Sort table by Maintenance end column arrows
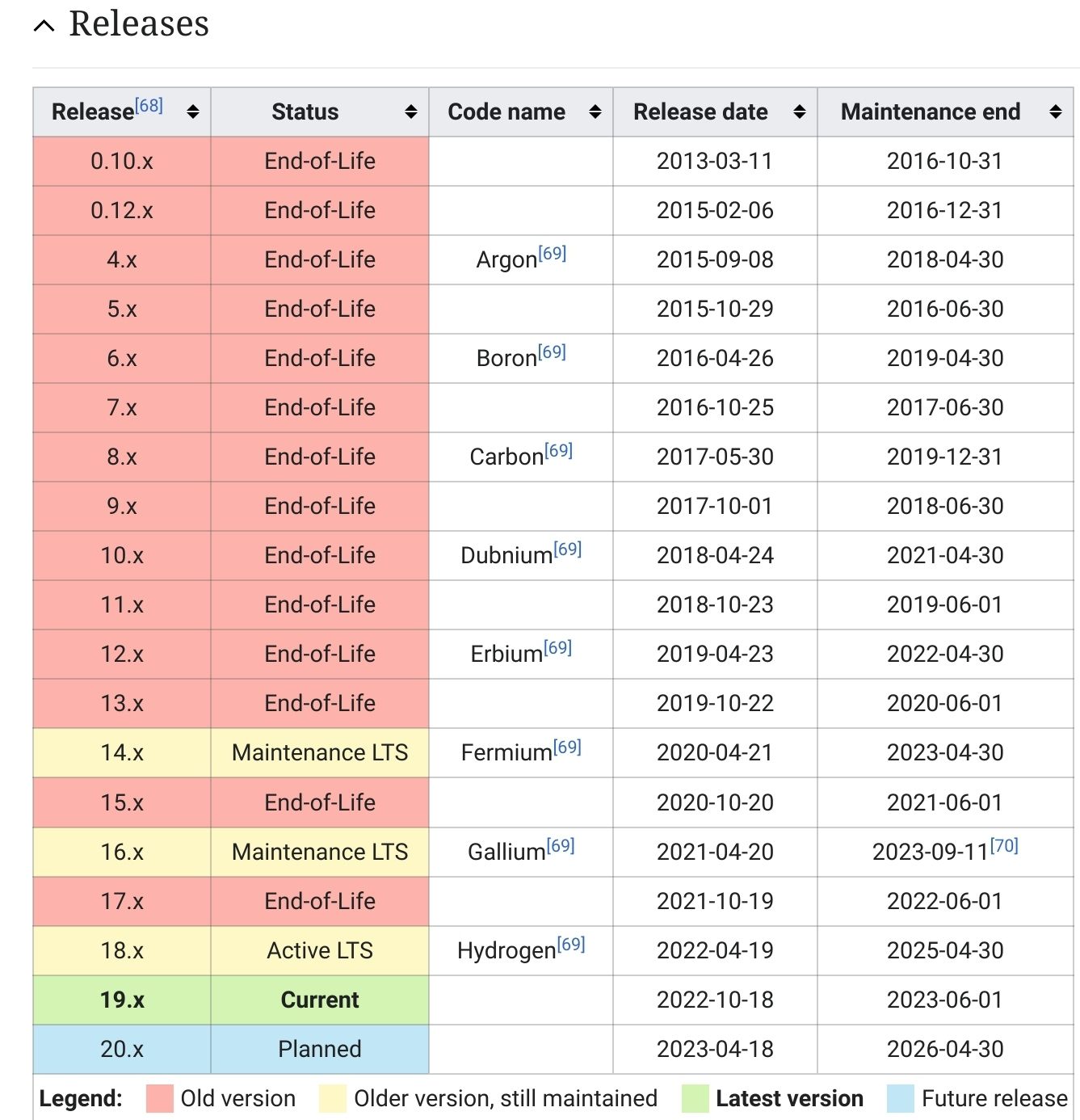Viewport: 1080px width, 1120px height. click(x=1056, y=112)
